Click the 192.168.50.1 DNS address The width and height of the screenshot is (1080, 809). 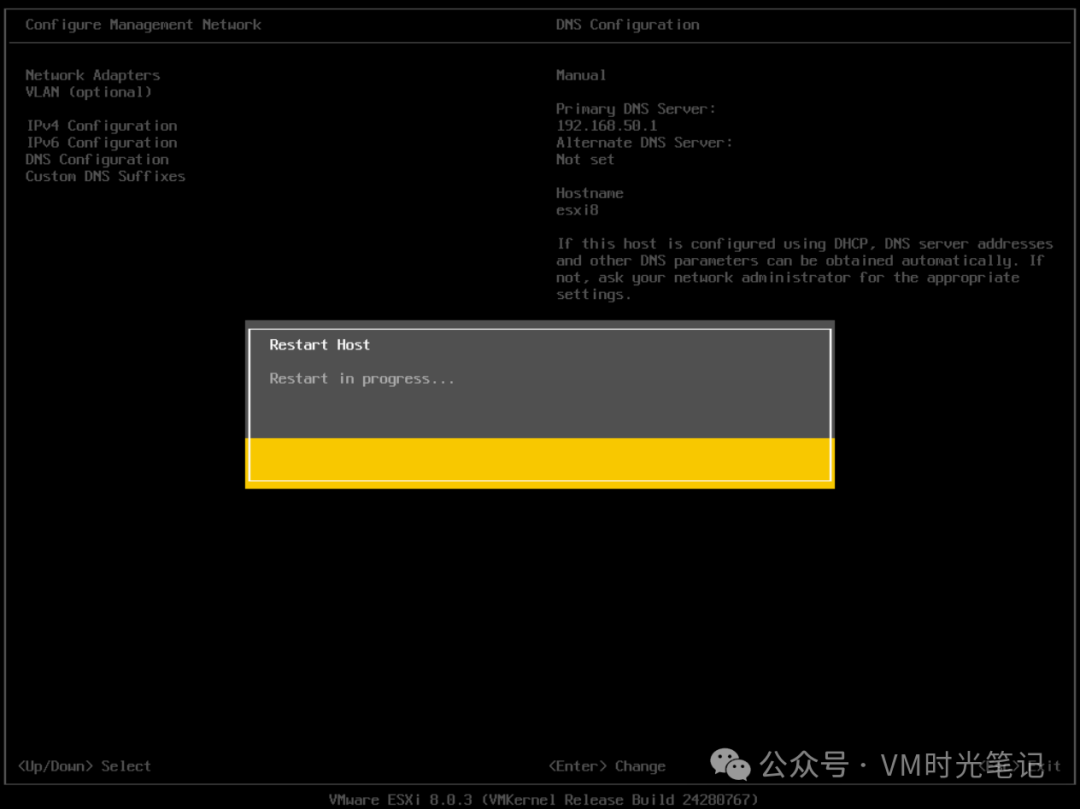point(606,125)
